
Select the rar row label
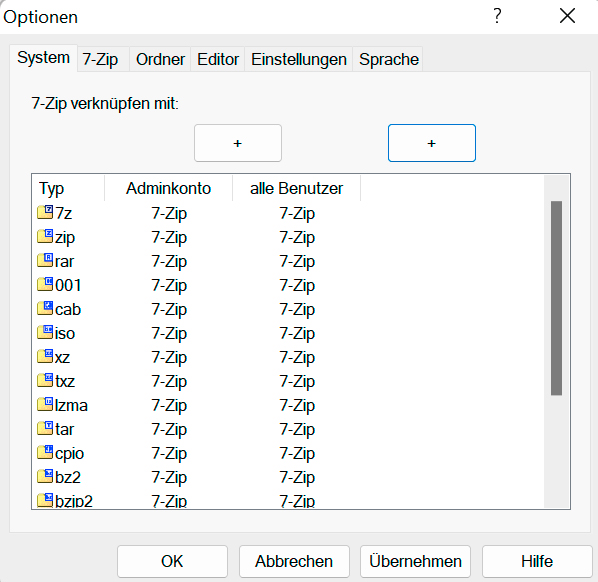tap(64, 262)
